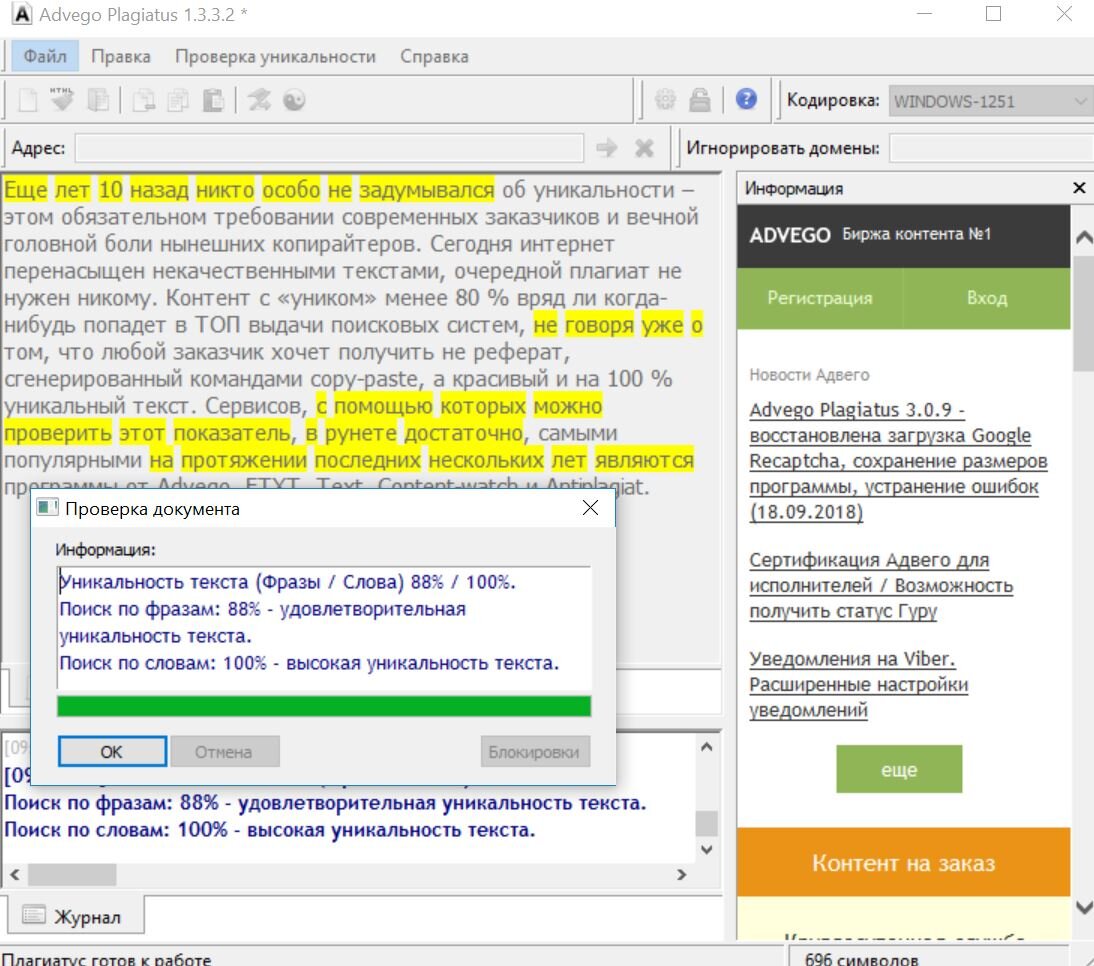Open the Правка menu
Image resolution: width=1094 pixels, height=966 pixels.
[x=121, y=56]
